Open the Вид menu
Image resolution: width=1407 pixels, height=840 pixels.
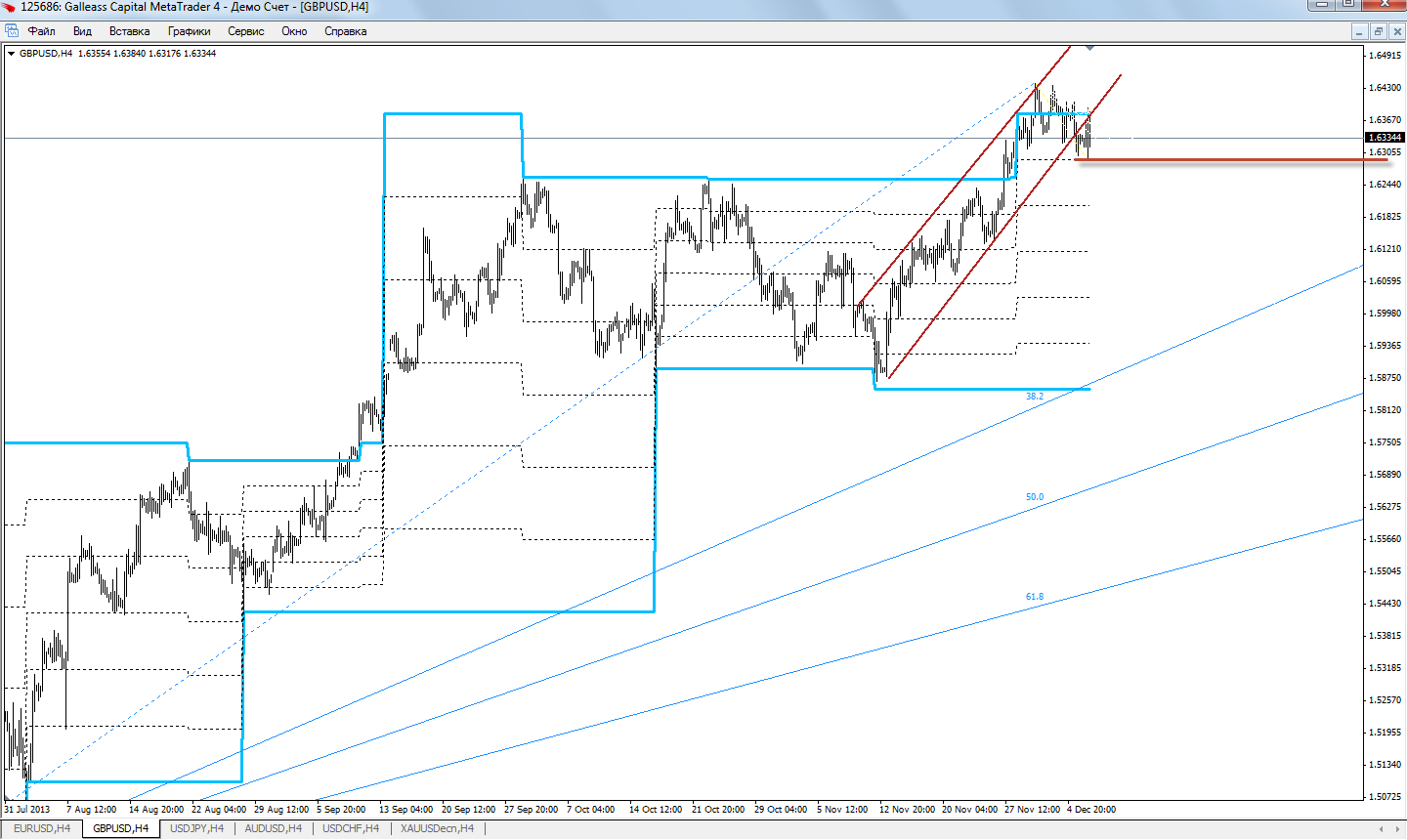(x=82, y=31)
